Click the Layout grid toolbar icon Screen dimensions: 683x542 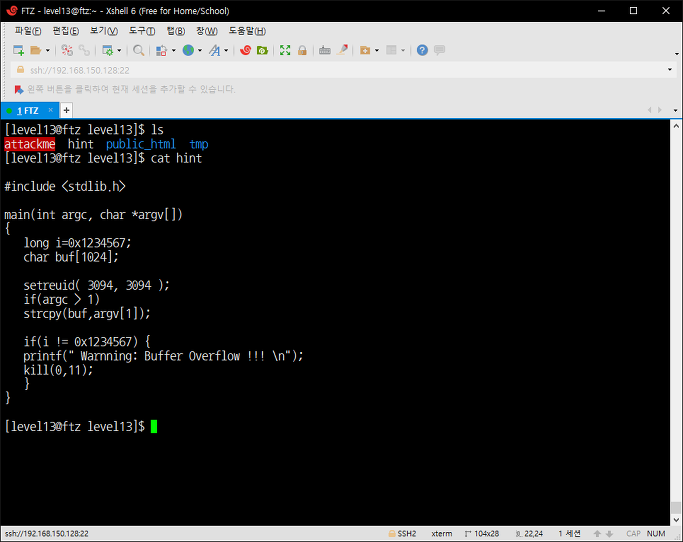[x=391, y=51]
